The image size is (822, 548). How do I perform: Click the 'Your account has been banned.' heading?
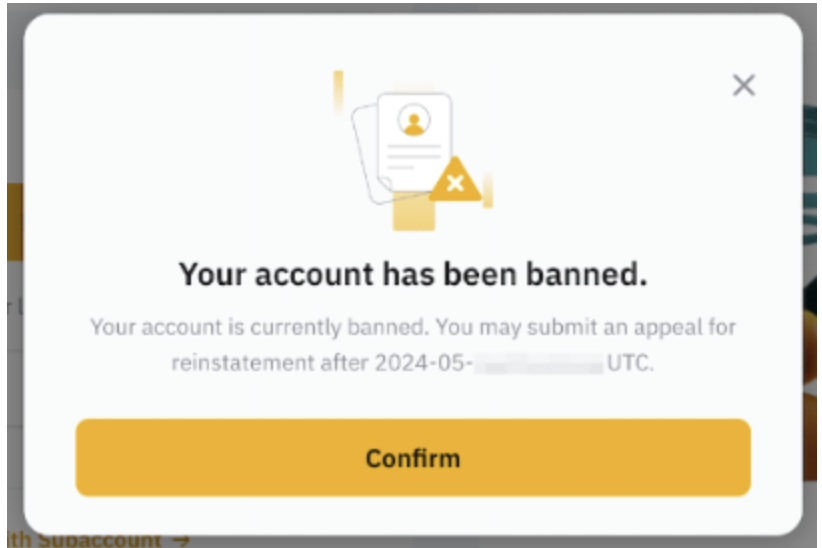coord(413,274)
